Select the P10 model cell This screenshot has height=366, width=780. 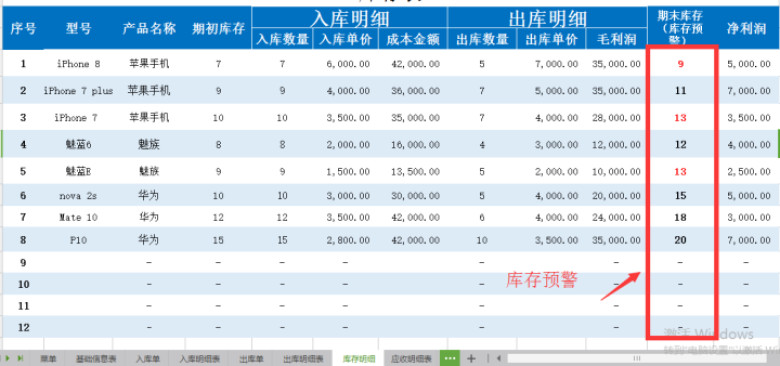[x=79, y=240]
